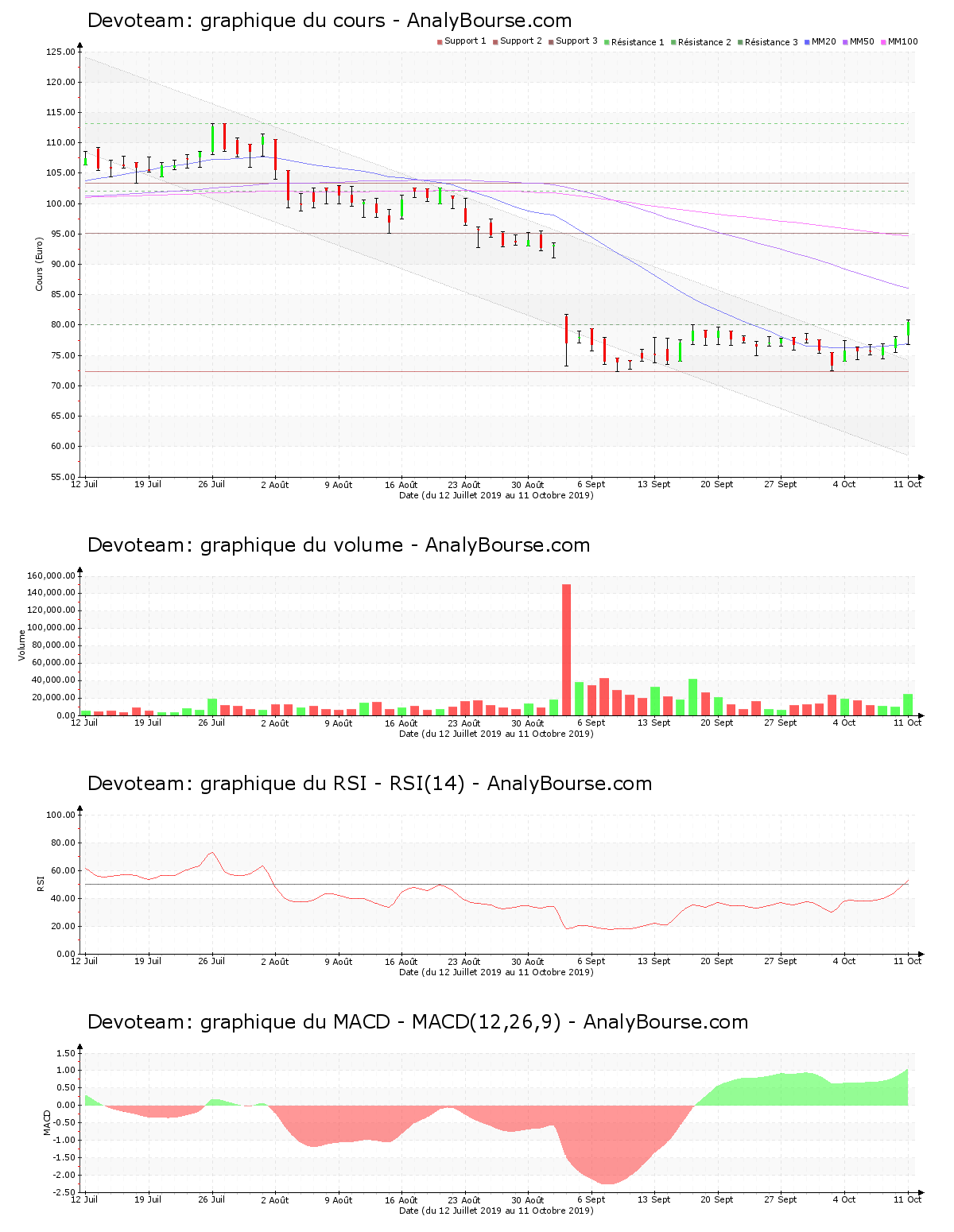This screenshot has height=1232, width=954.
Task: Click the 100.00 value on RSI axis
Action: tap(60, 815)
